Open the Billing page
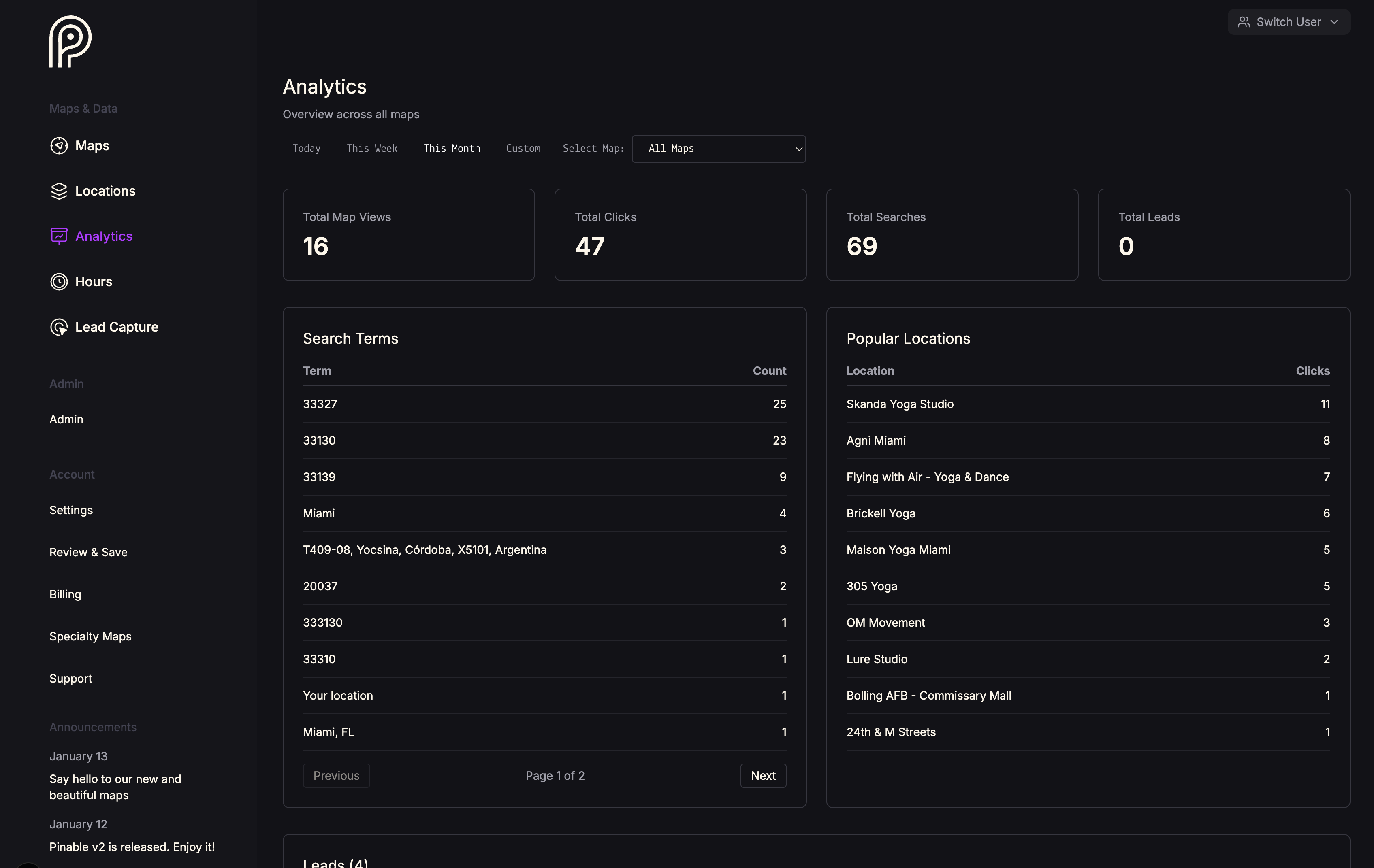This screenshot has height=868, width=1374. click(x=65, y=594)
